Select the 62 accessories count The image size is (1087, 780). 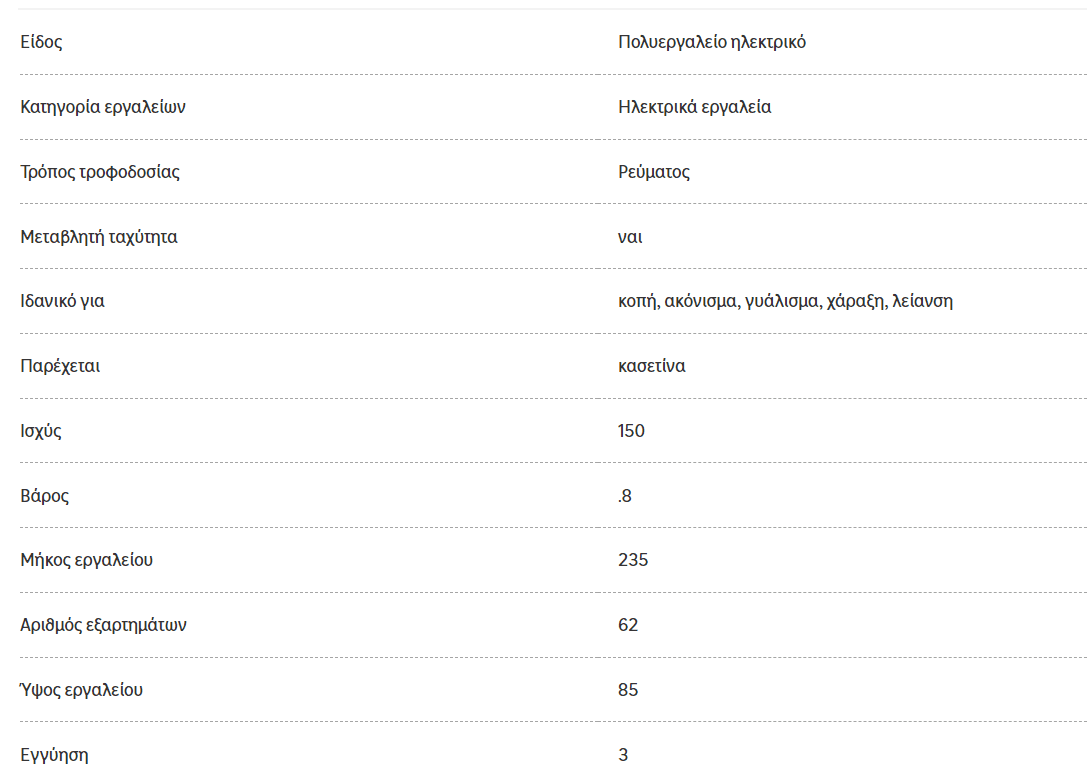pos(628,625)
